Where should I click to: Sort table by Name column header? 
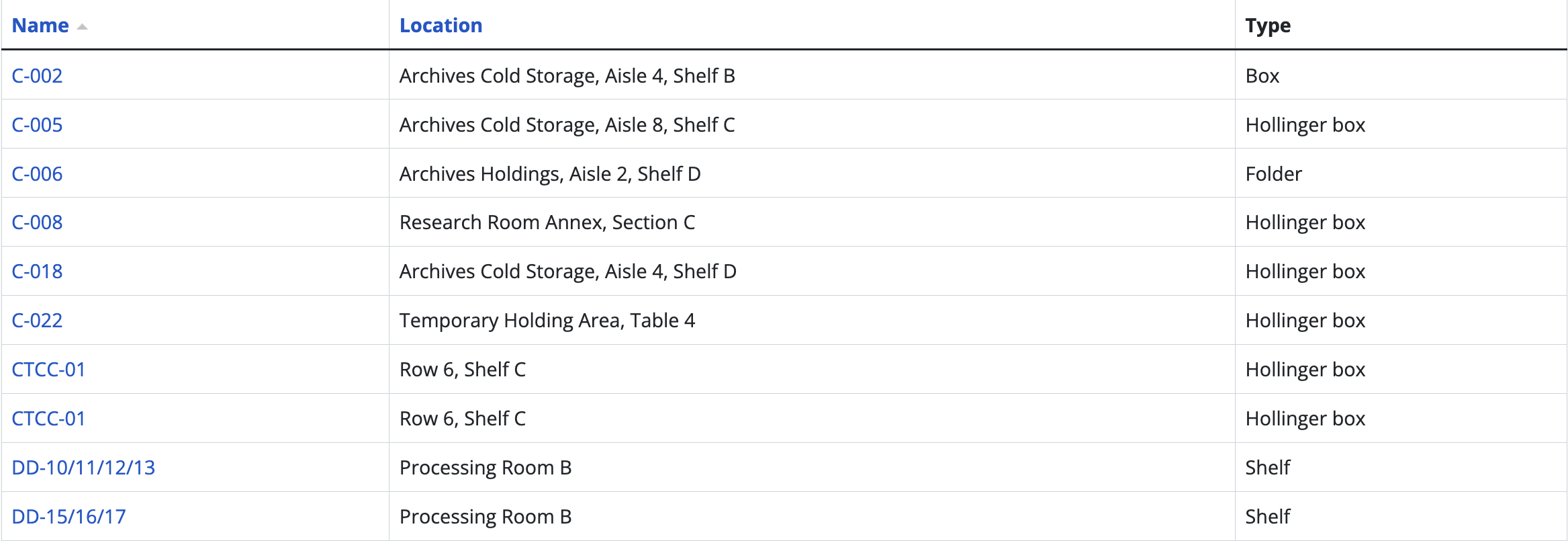[x=40, y=26]
